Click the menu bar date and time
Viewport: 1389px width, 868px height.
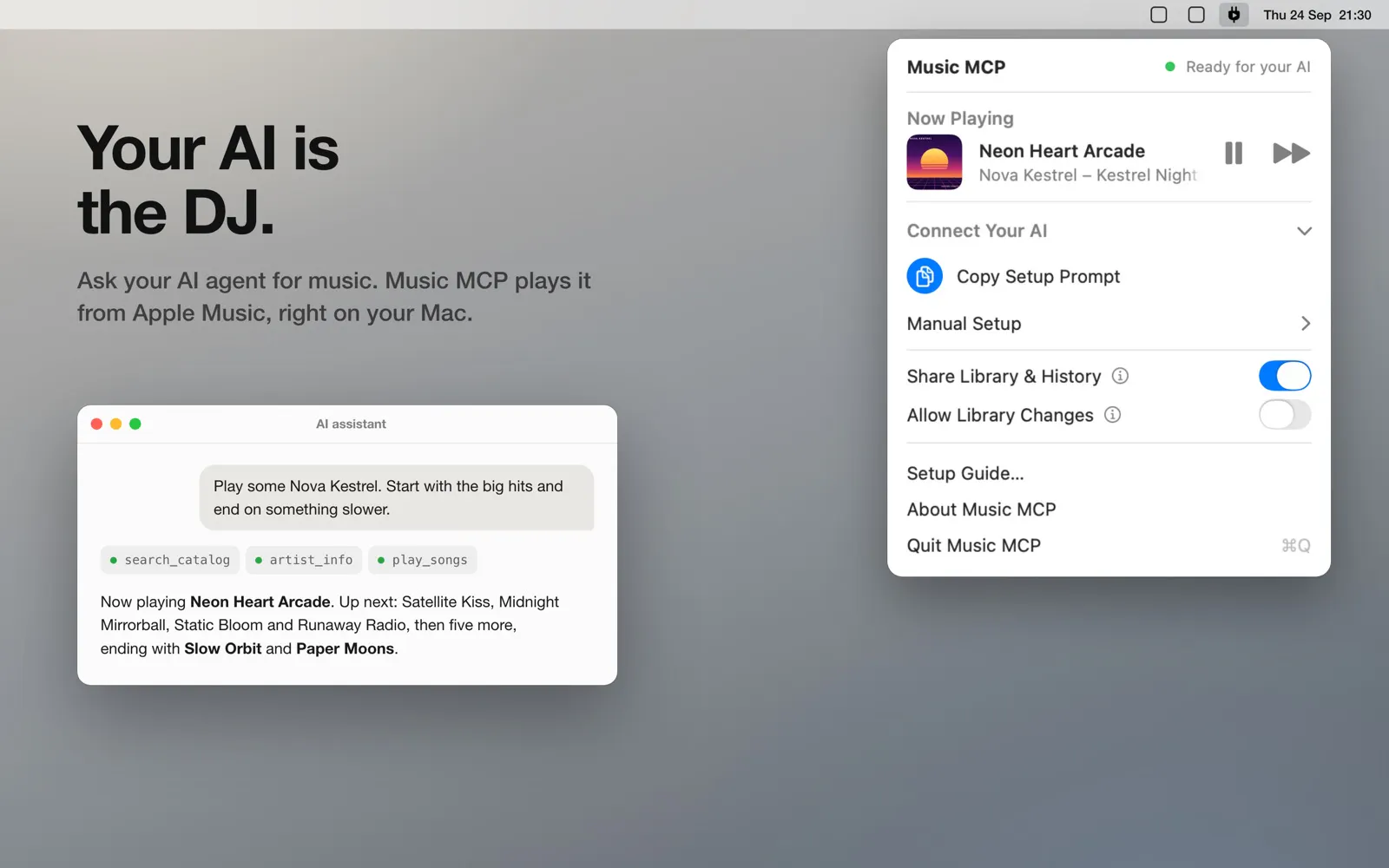tap(1317, 15)
